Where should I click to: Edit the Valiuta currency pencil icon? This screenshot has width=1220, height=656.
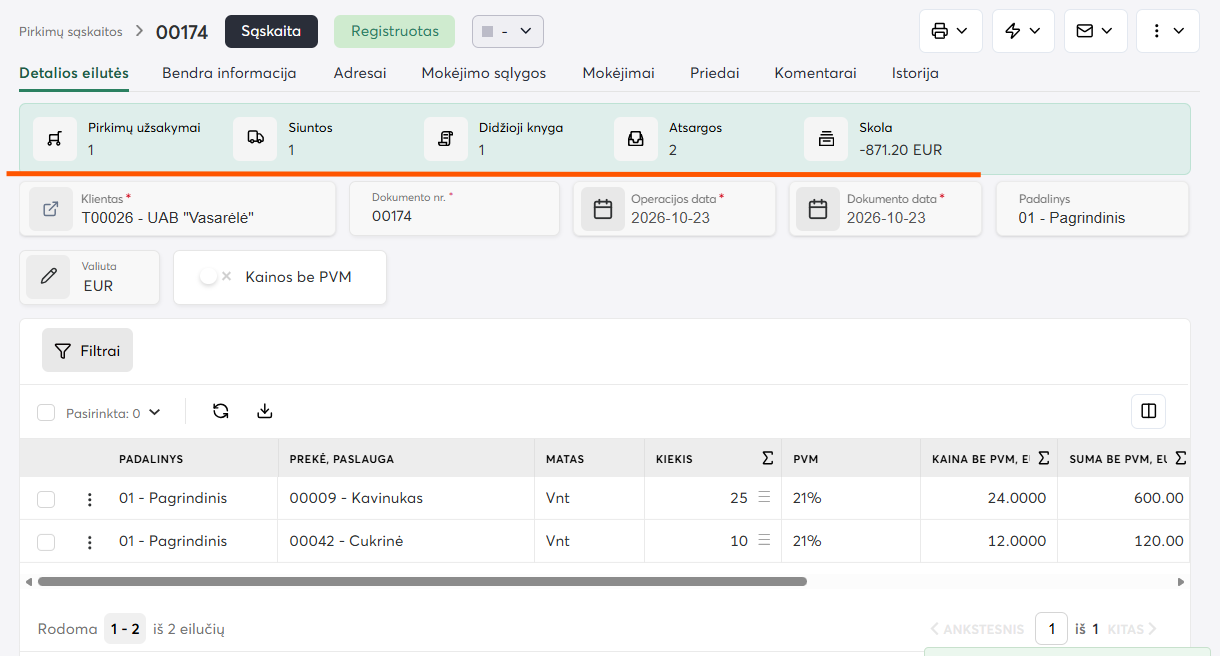(x=48, y=277)
